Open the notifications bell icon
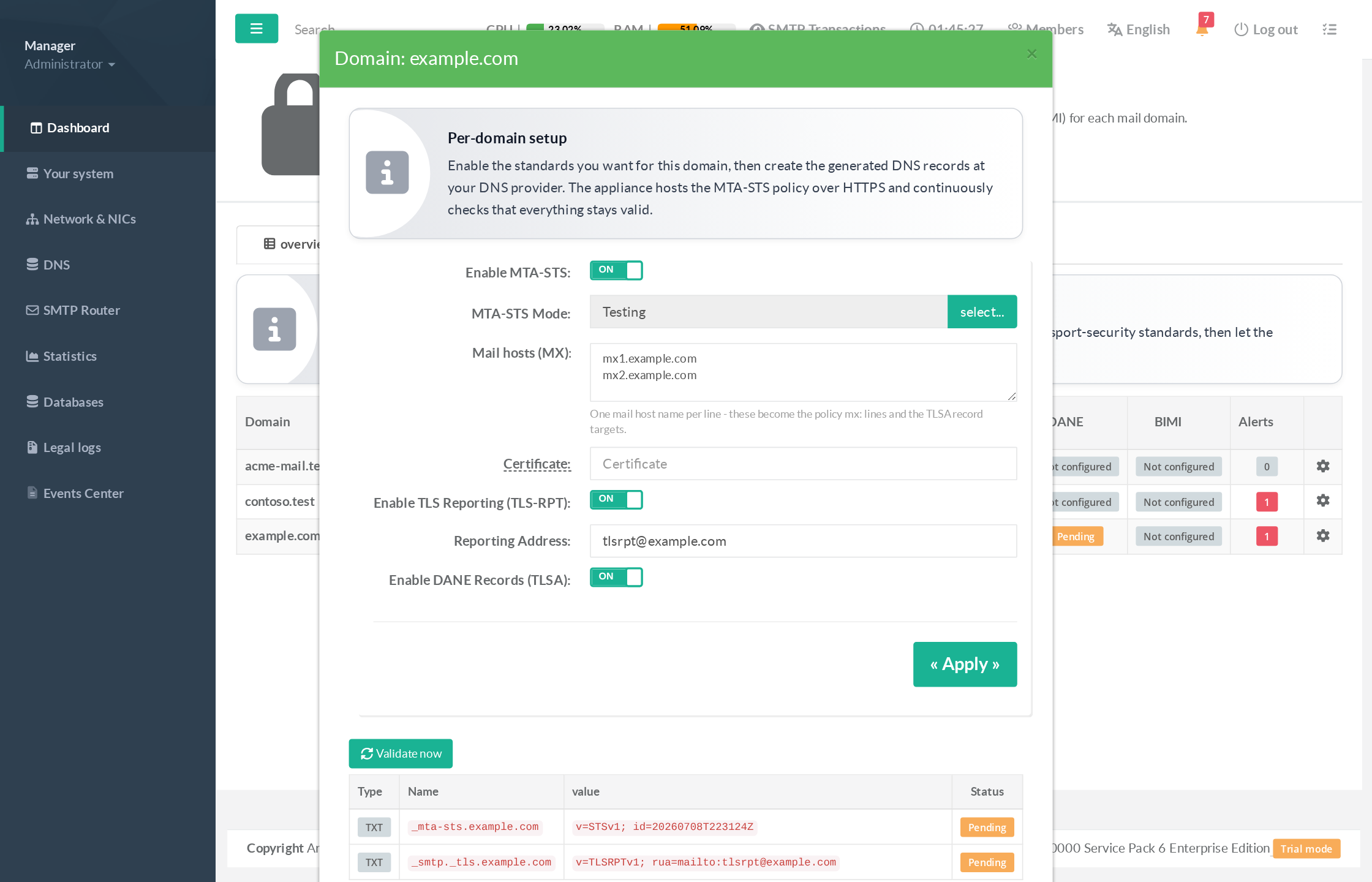 tap(1202, 29)
